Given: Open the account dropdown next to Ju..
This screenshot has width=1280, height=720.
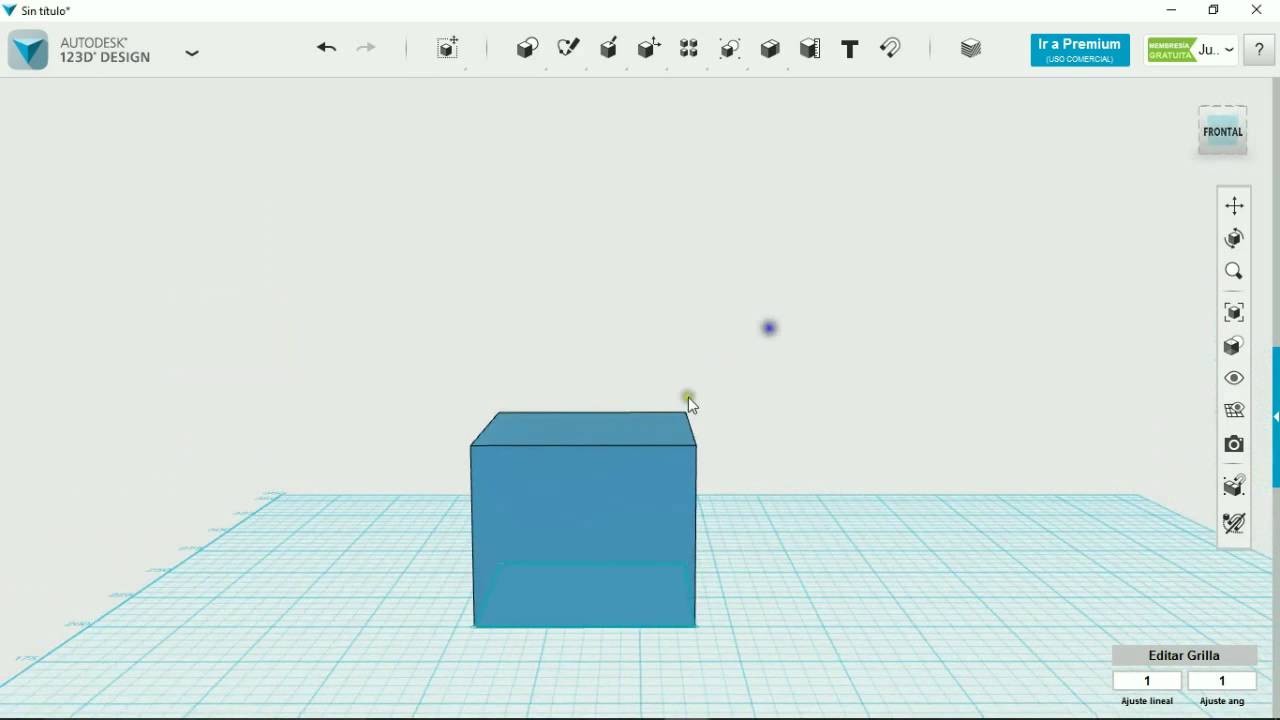Looking at the screenshot, I should [x=1230, y=49].
